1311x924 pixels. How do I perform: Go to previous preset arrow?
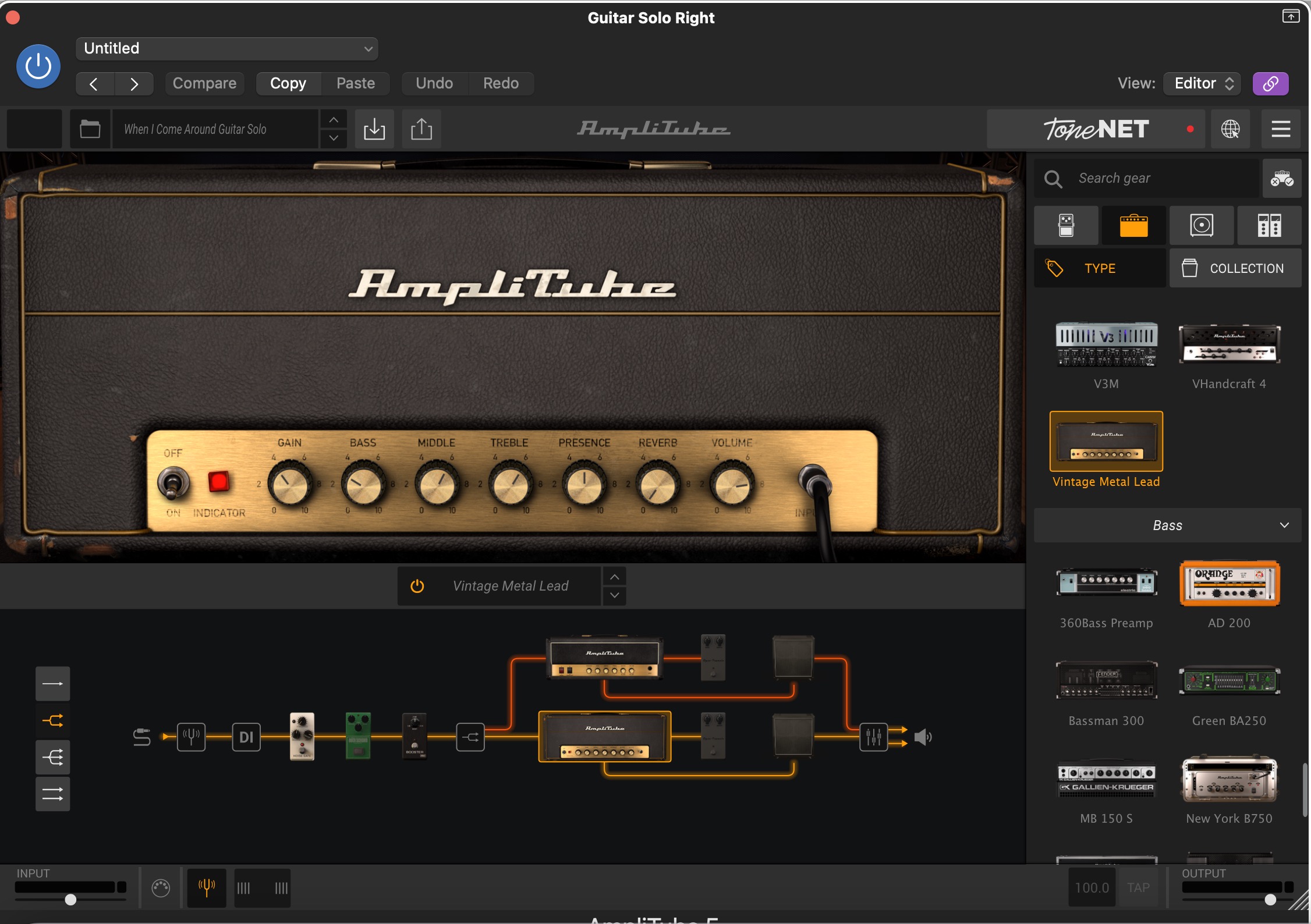point(95,84)
